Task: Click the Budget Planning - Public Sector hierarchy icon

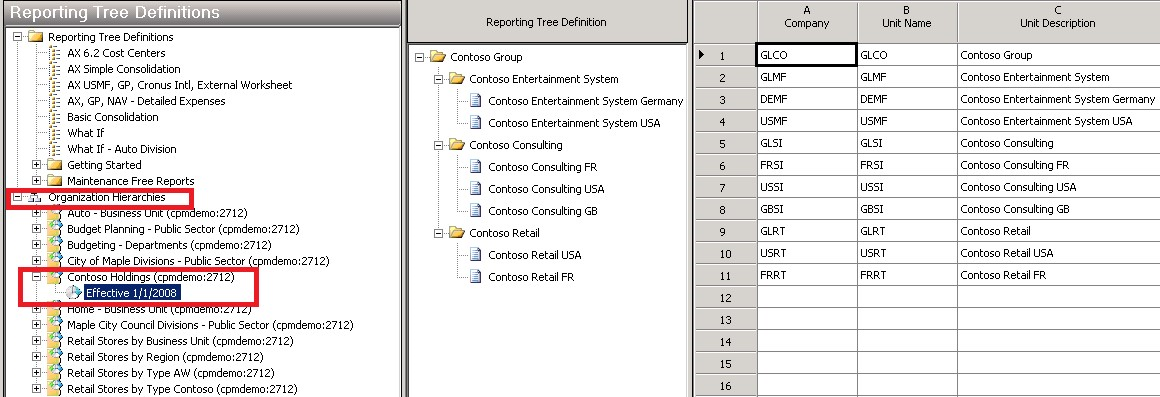Action: tap(55, 228)
